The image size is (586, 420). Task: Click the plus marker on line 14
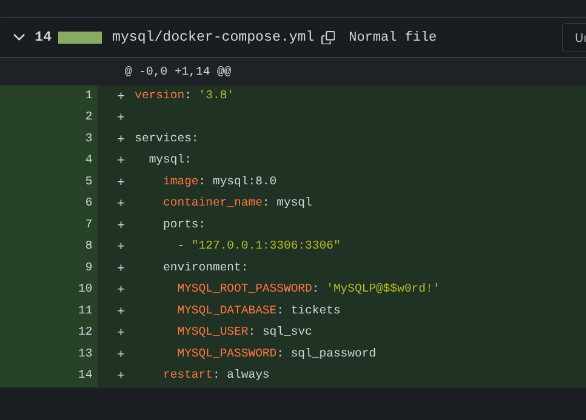[x=120, y=375]
